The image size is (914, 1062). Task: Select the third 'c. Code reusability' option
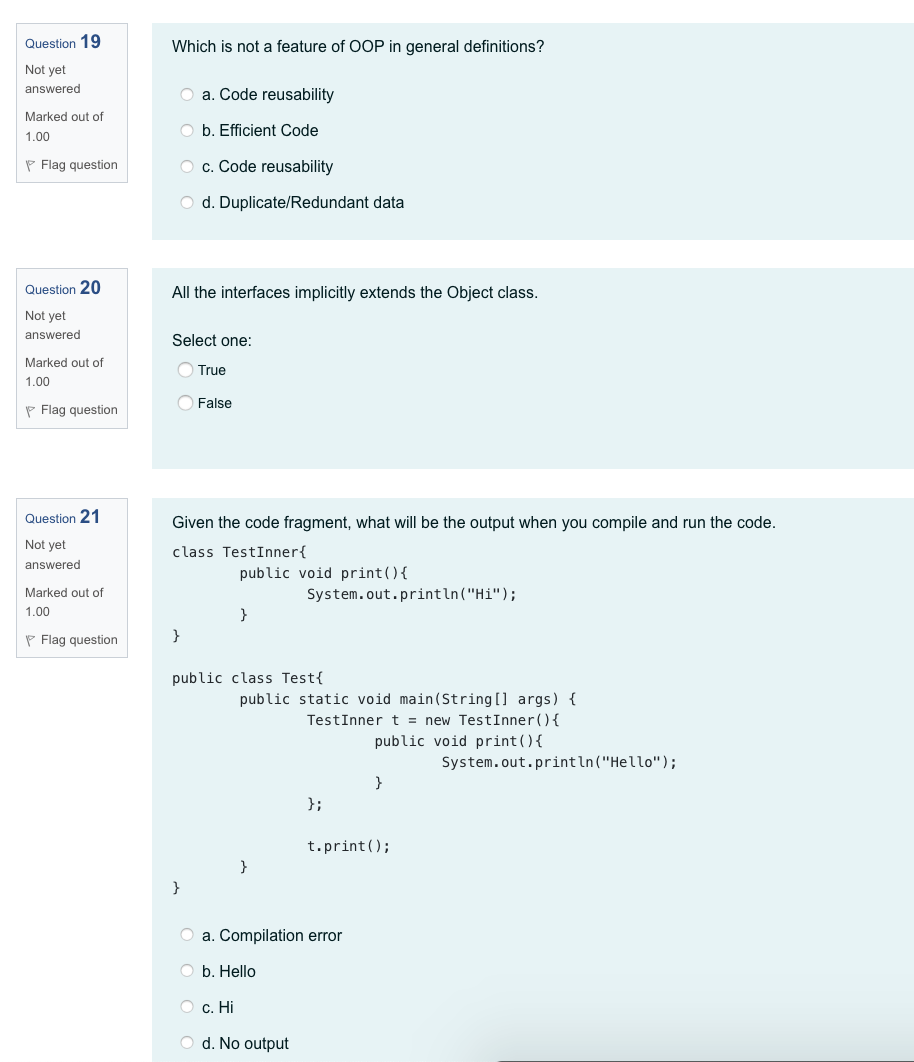tap(187, 166)
